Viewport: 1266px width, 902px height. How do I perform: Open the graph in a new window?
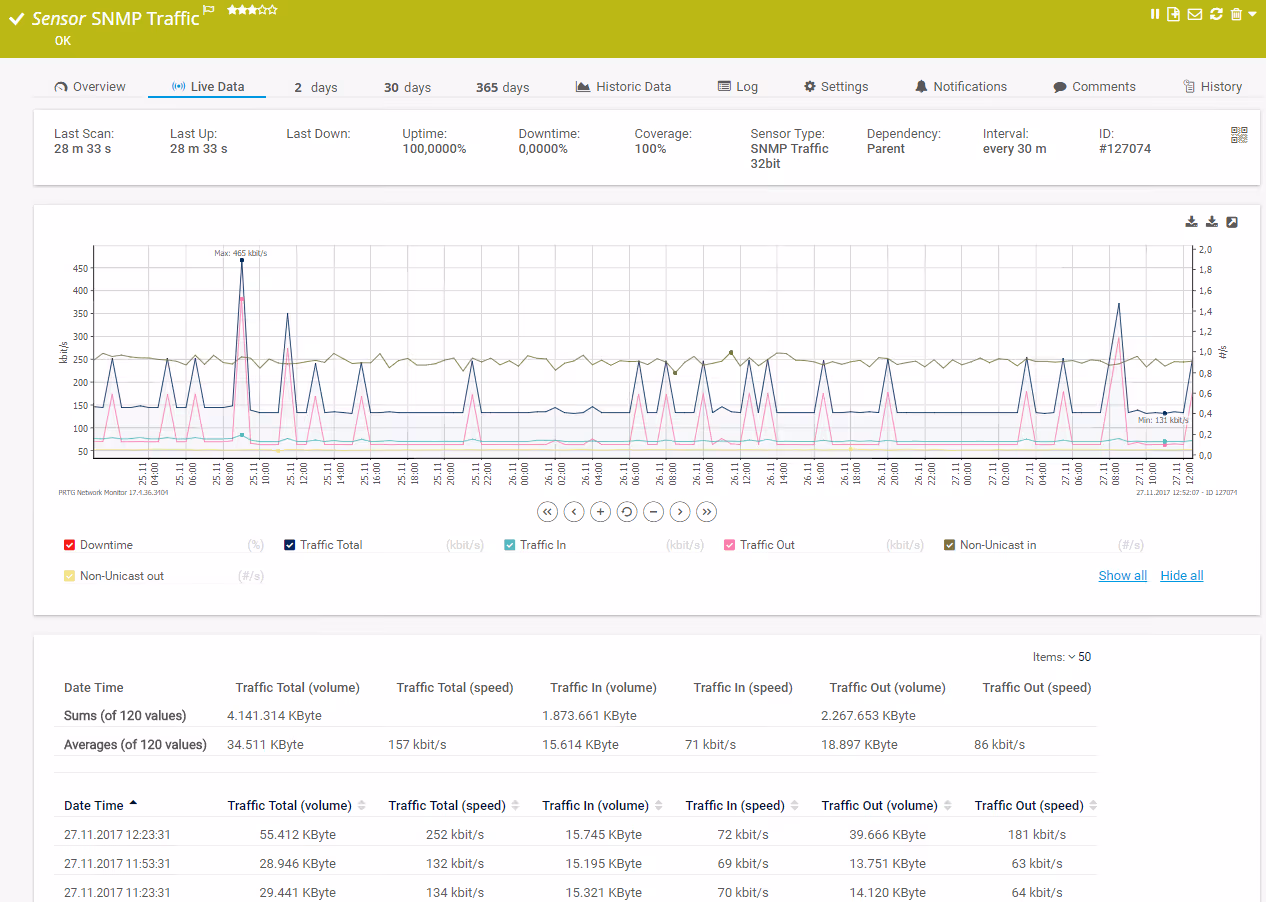pyautogui.click(x=1231, y=221)
